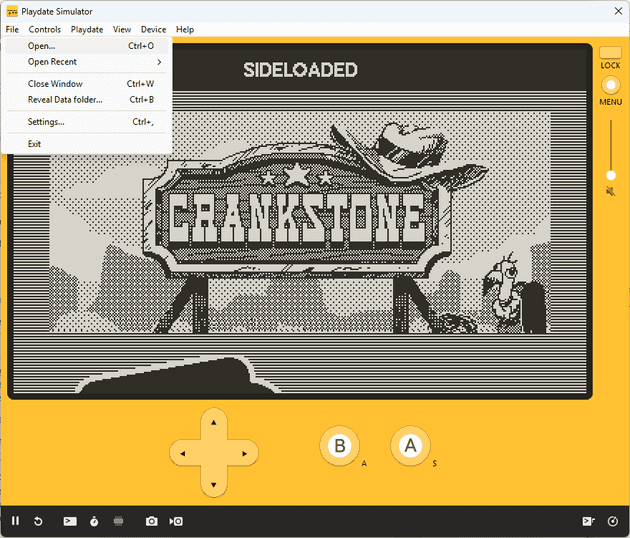Open the Controls menu
630x538 pixels.
pyautogui.click(x=45, y=30)
